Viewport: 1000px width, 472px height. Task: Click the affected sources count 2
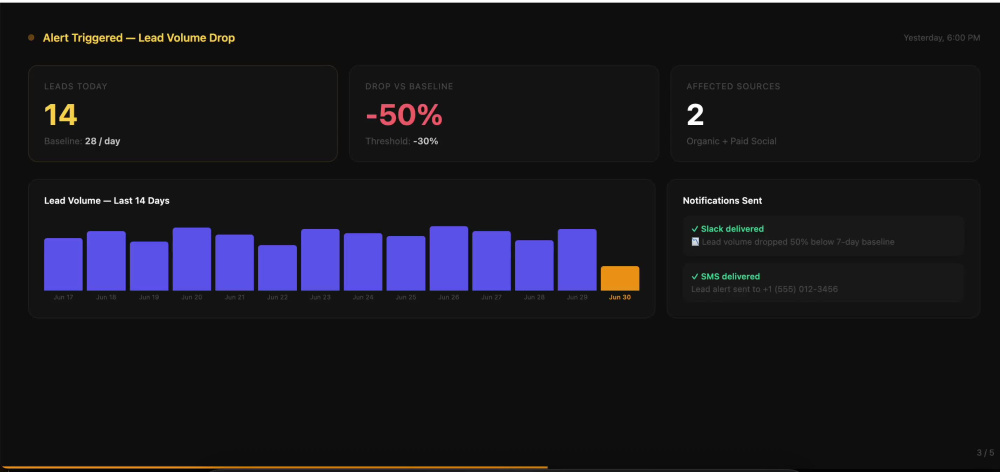click(x=695, y=115)
